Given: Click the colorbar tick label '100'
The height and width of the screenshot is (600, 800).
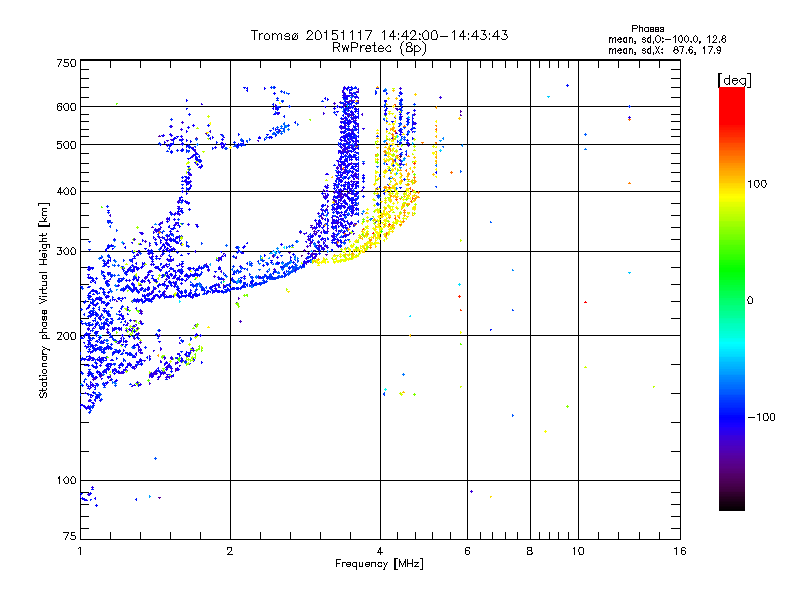Looking at the screenshot, I should click(757, 184).
